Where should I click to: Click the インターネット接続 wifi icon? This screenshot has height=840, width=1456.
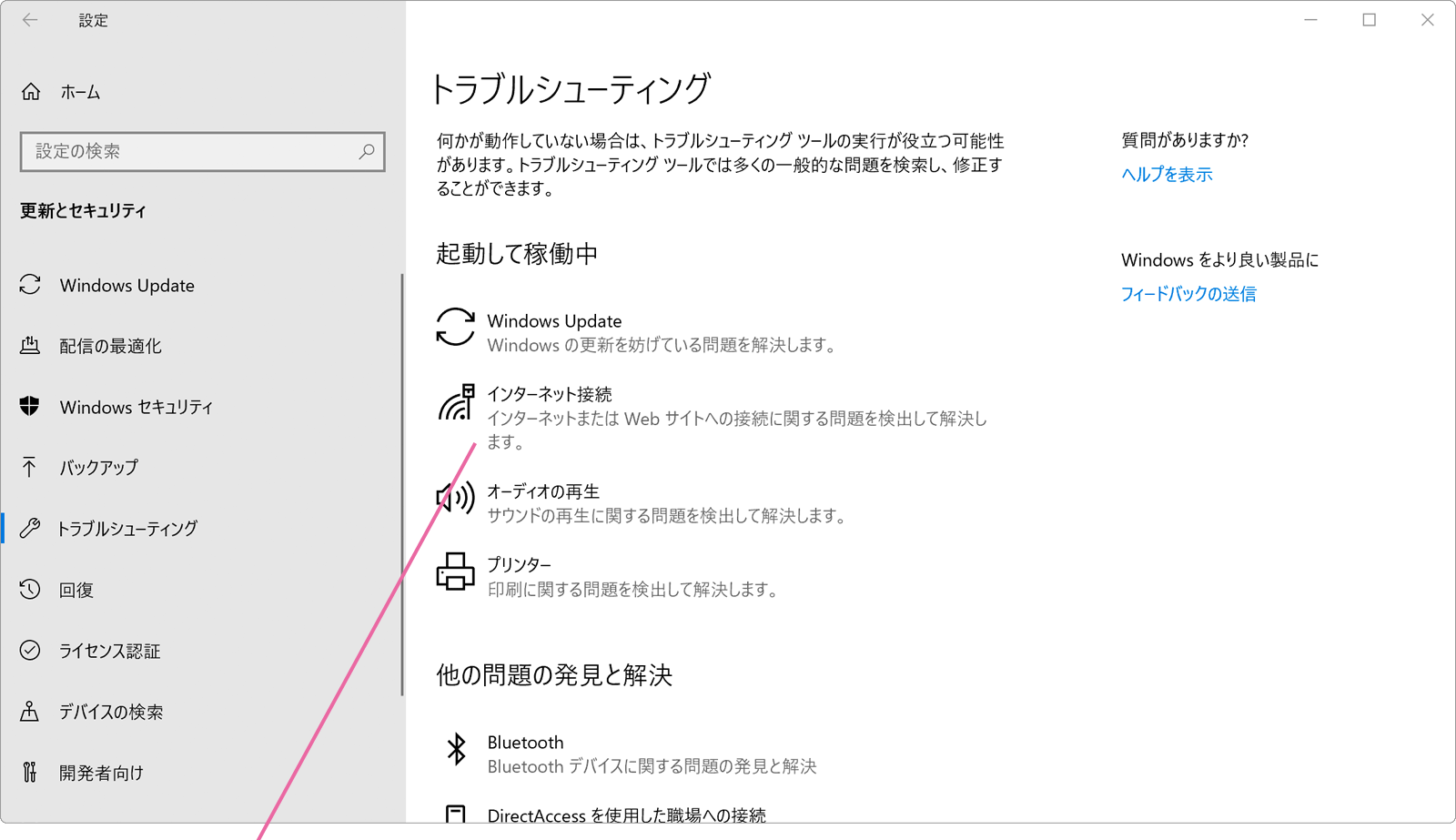pyautogui.click(x=456, y=401)
